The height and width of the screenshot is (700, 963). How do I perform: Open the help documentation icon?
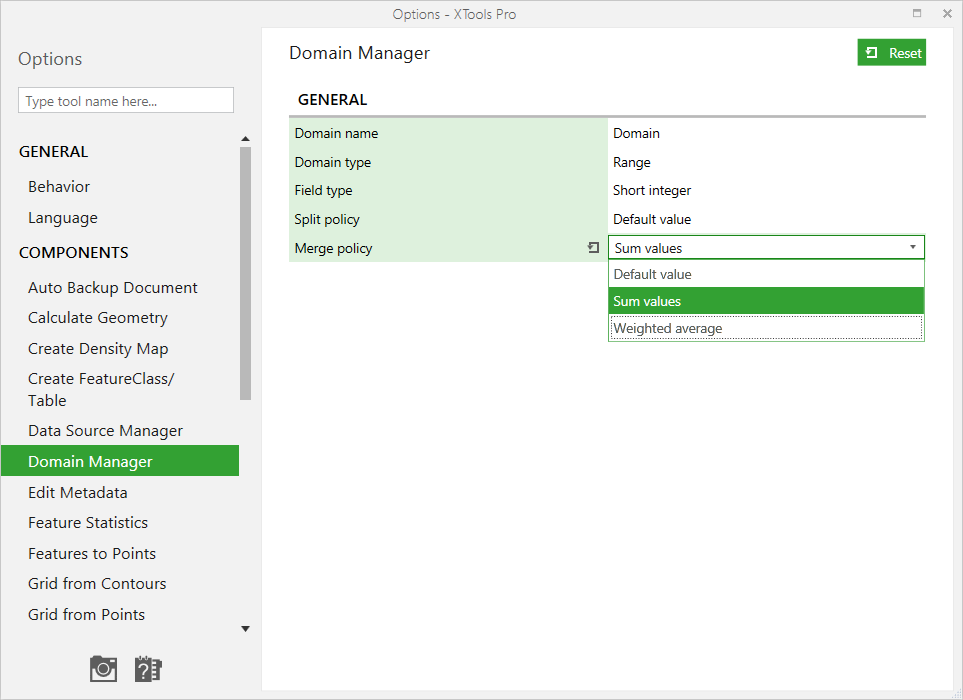148,669
